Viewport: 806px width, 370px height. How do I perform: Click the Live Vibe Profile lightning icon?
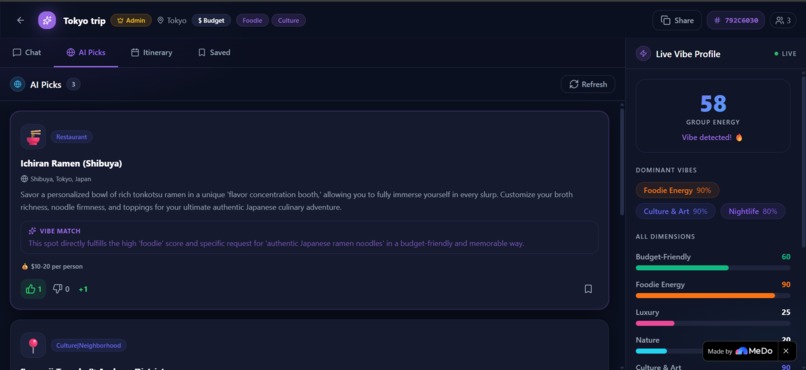coord(643,53)
